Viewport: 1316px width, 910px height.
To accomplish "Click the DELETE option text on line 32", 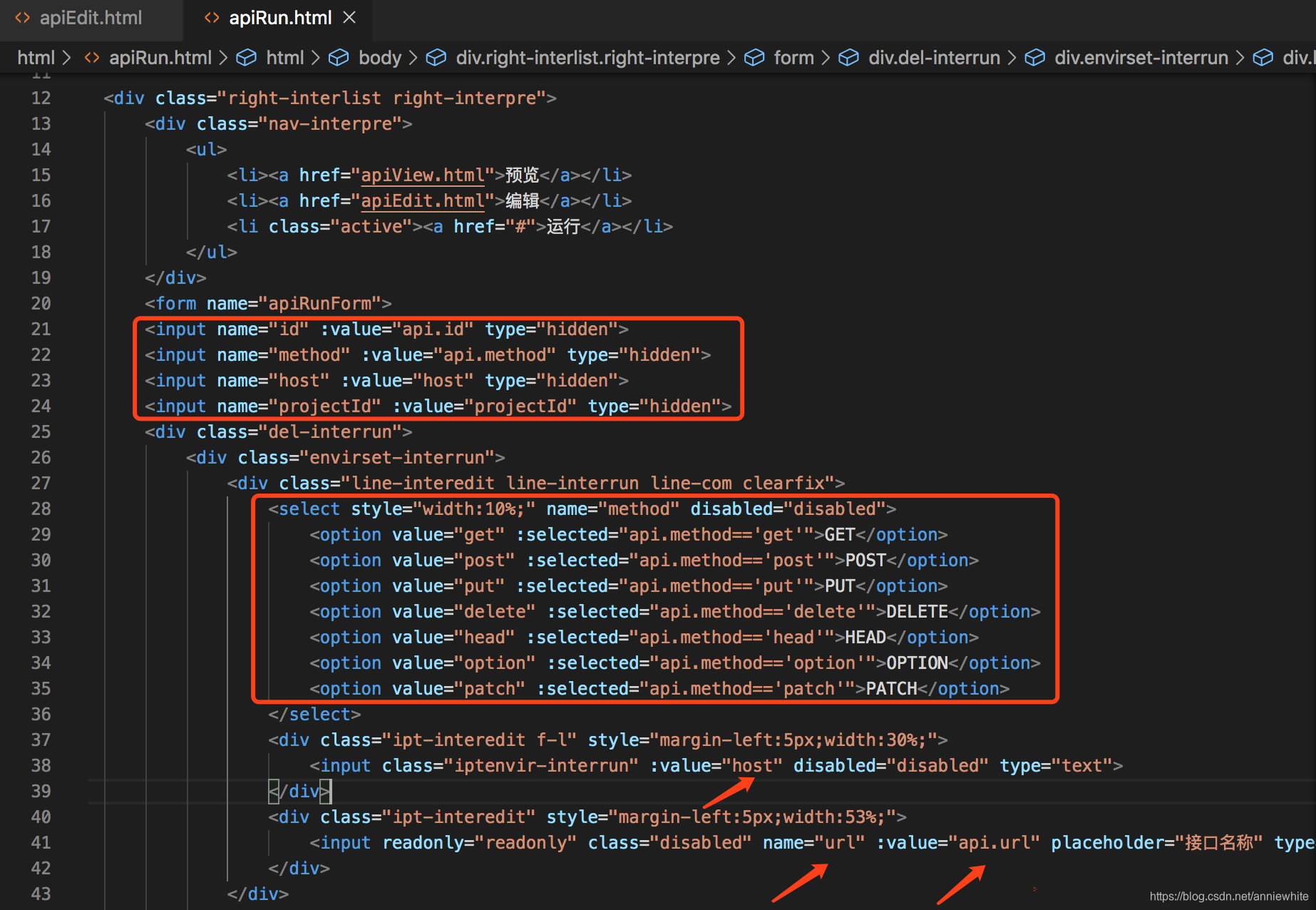I will pyautogui.click(x=917, y=612).
